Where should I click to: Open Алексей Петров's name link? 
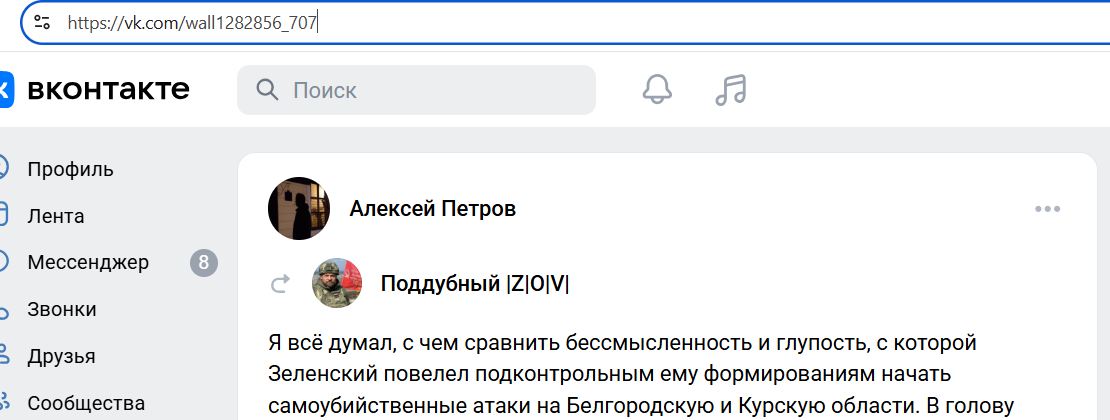click(433, 209)
